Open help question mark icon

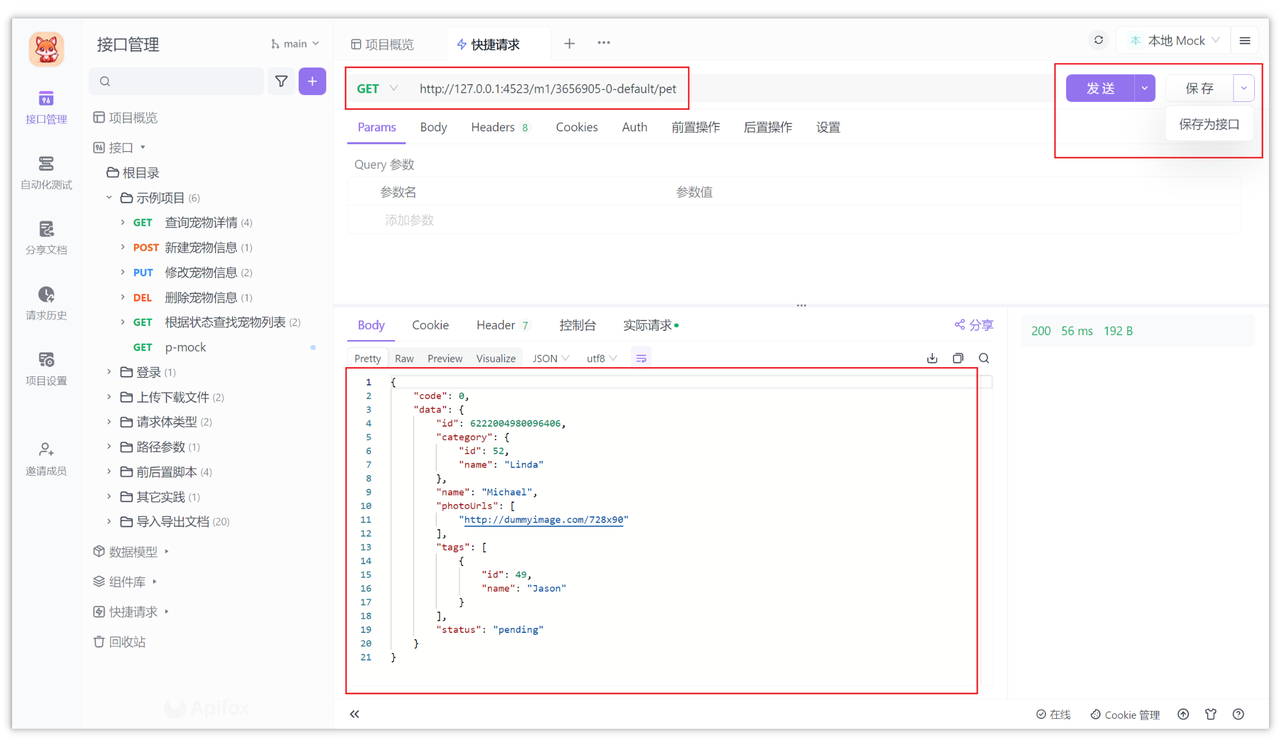tap(1238, 714)
